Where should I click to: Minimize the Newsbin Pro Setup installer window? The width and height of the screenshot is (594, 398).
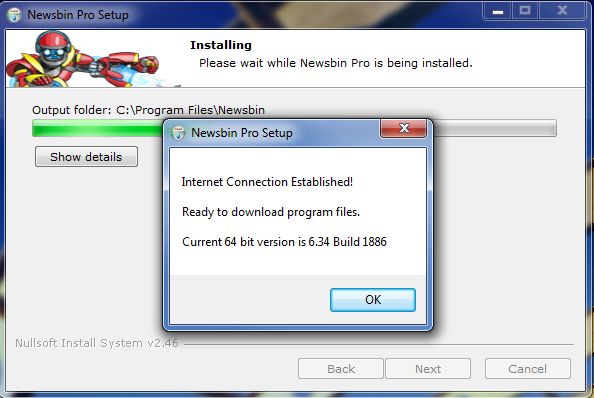(497, 11)
